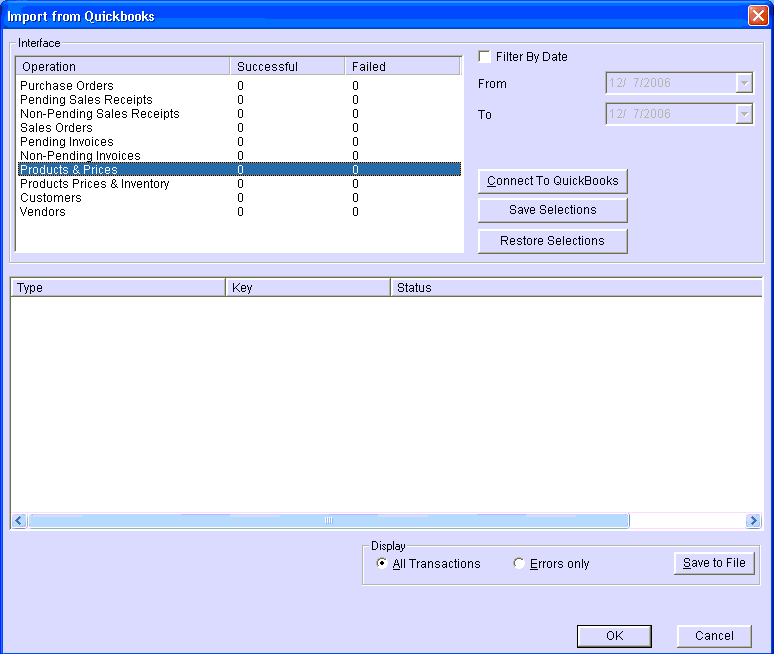Click the Save Selections button
The width and height of the screenshot is (774, 654).
[553, 210]
